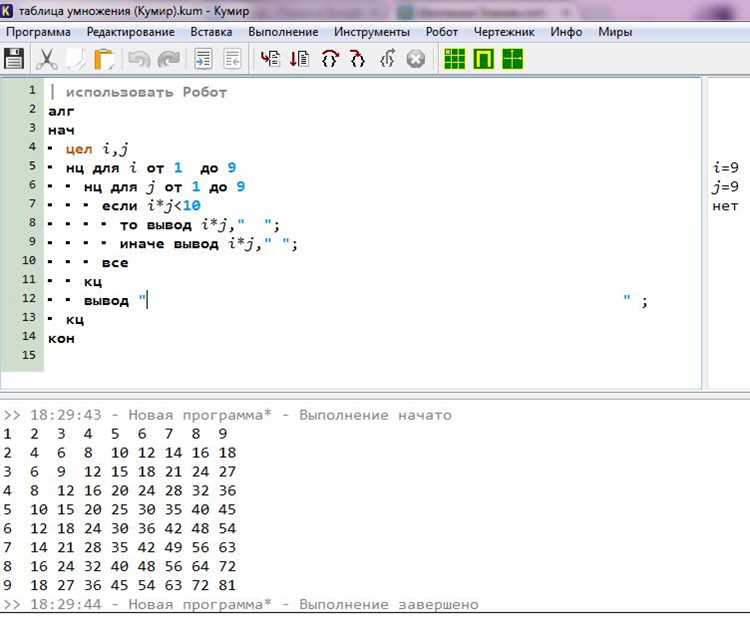Click empty line 15 in the editor

373,355
